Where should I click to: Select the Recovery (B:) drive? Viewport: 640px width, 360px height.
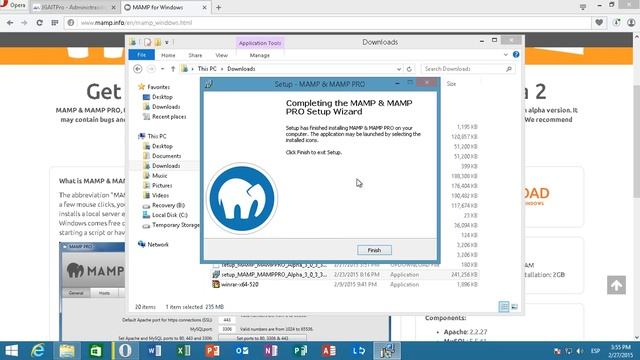point(168,205)
